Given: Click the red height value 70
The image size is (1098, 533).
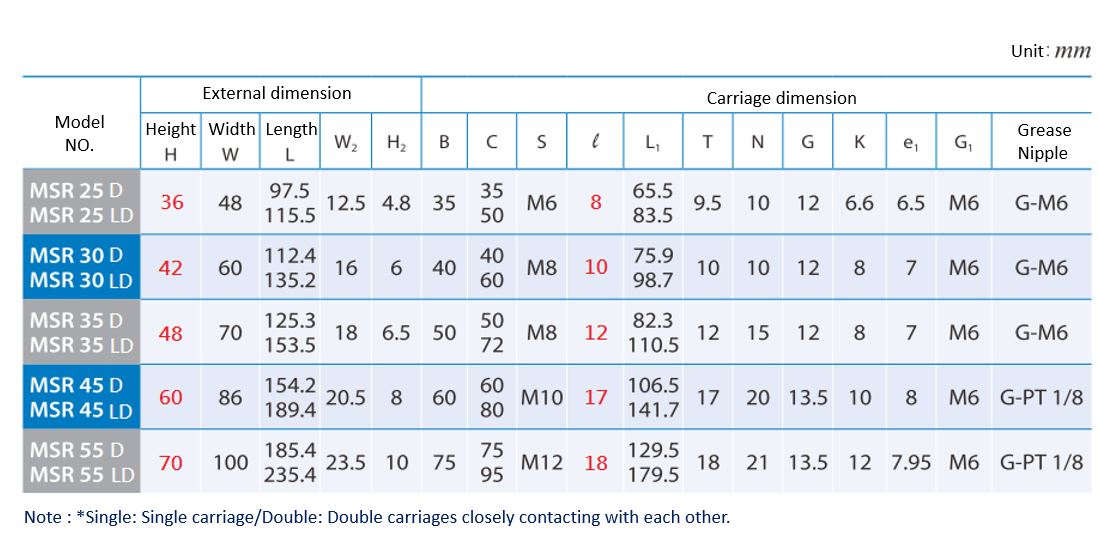Looking at the screenshot, I should click(171, 463).
